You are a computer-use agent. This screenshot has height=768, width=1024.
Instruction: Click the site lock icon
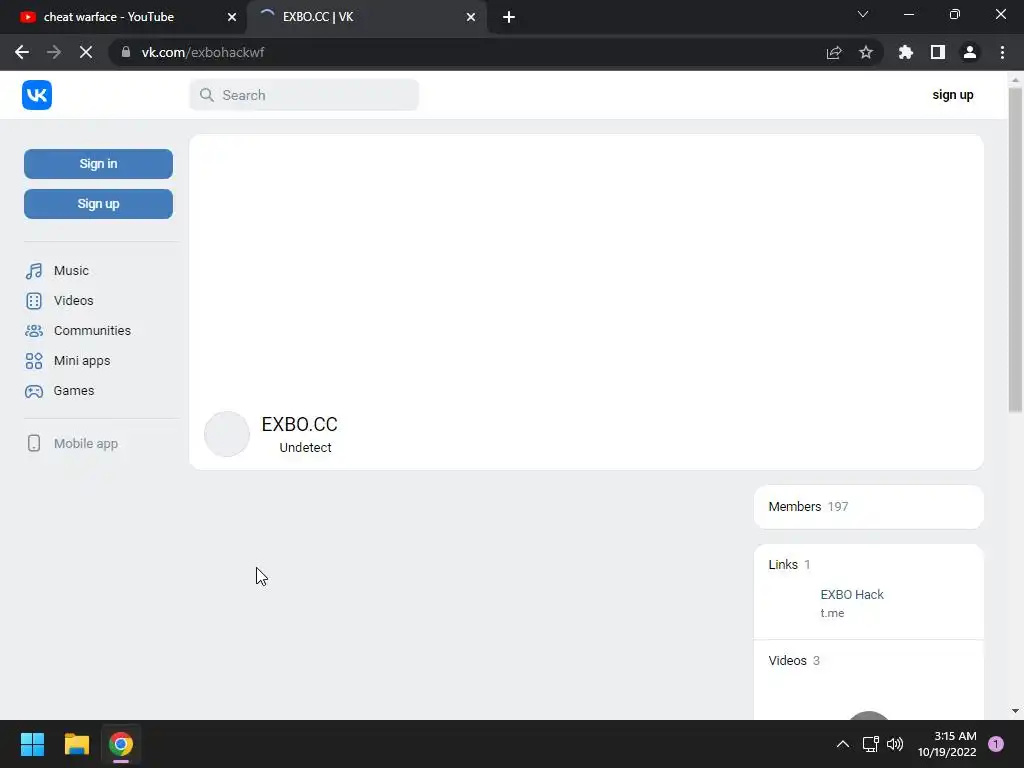(126, 52)
